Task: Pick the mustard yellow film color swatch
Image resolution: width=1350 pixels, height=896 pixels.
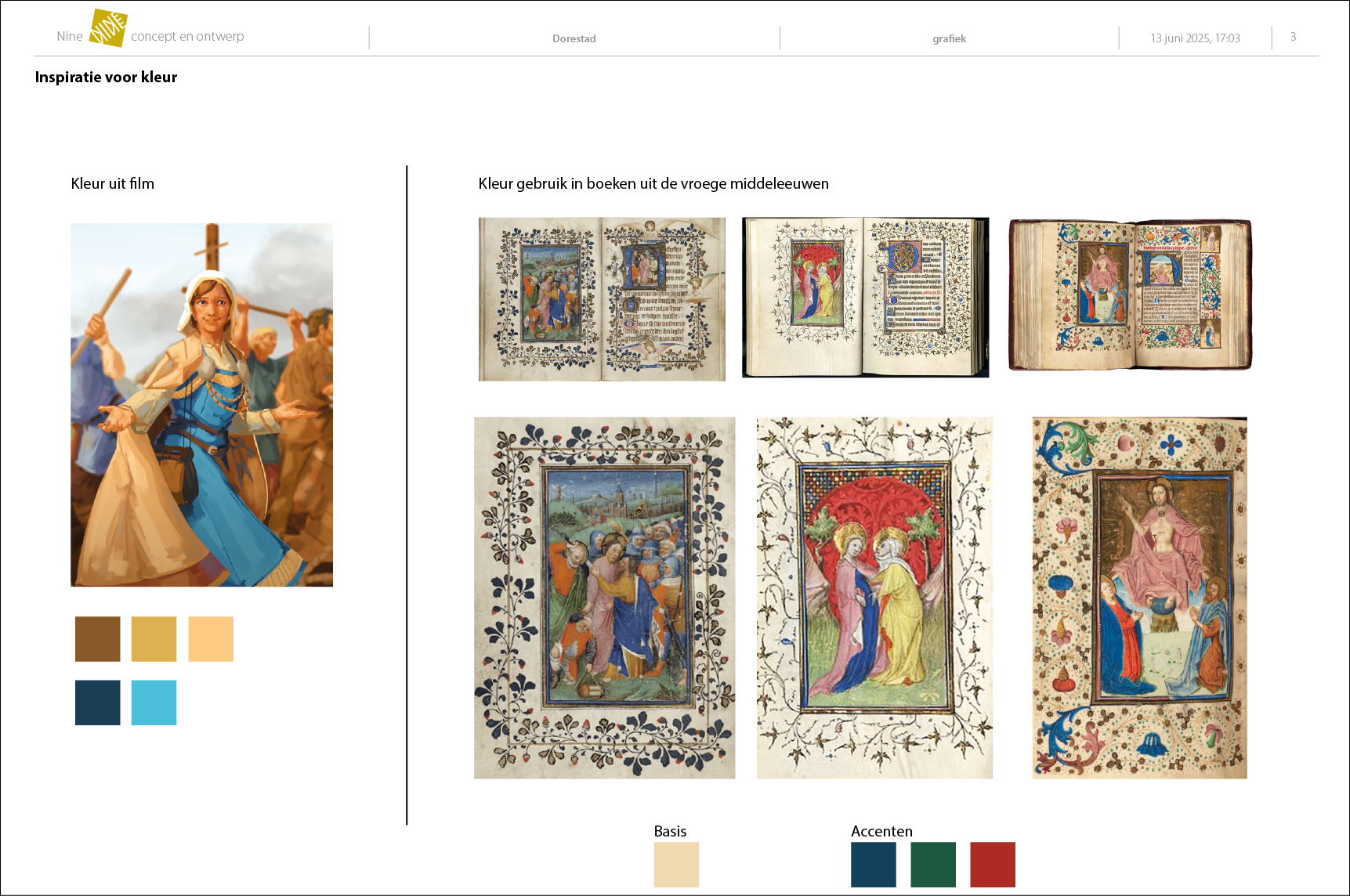Action: click(x=154, y=639)
